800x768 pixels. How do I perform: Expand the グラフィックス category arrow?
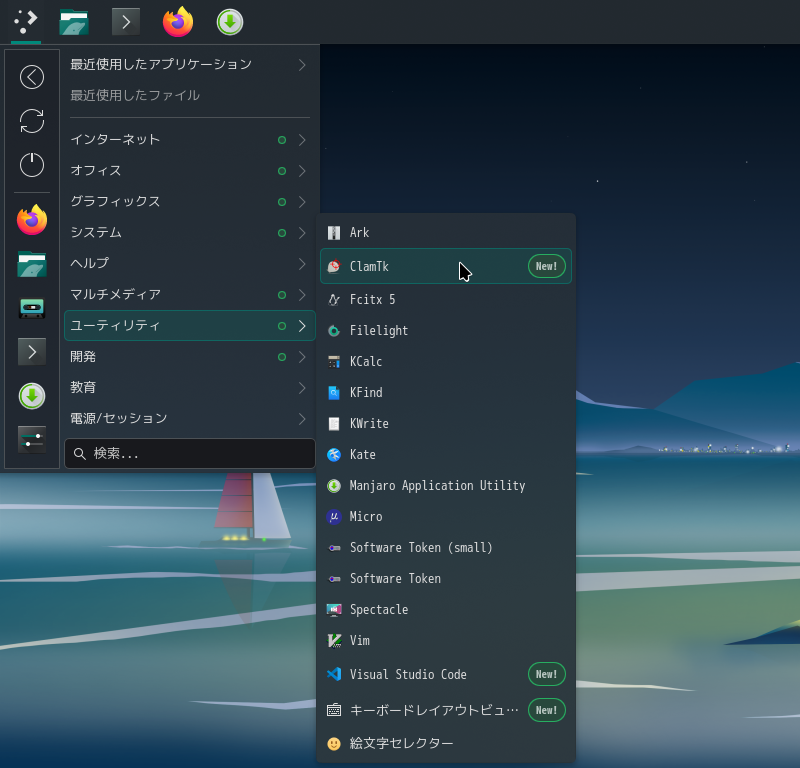(302, 202)
